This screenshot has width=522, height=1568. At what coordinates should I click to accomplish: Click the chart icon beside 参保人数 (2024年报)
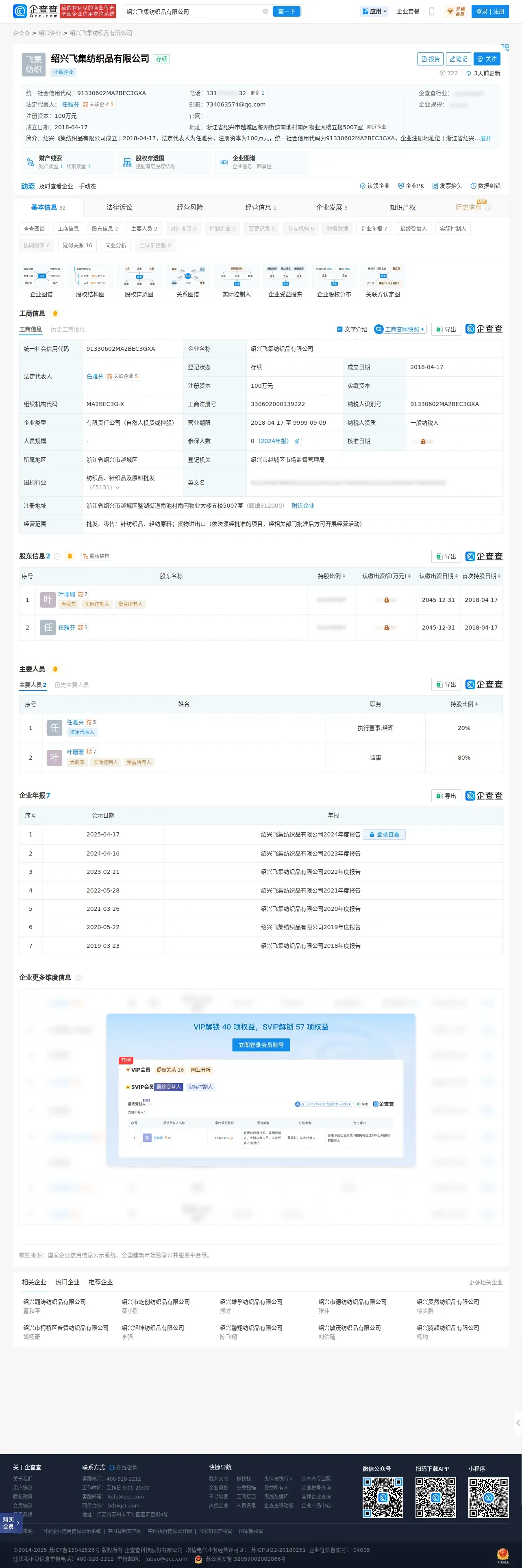coord(297,441)
